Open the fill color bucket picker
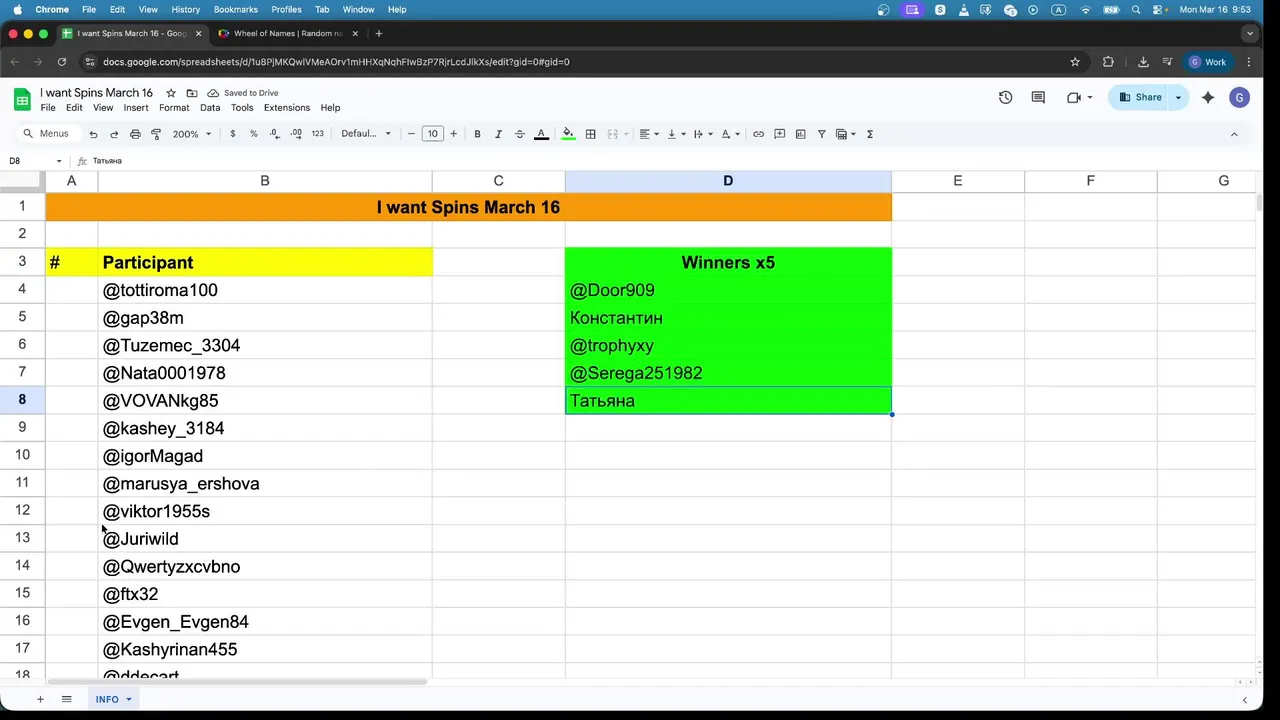This screenshot has height=720, width=1280. coord(568,134)
